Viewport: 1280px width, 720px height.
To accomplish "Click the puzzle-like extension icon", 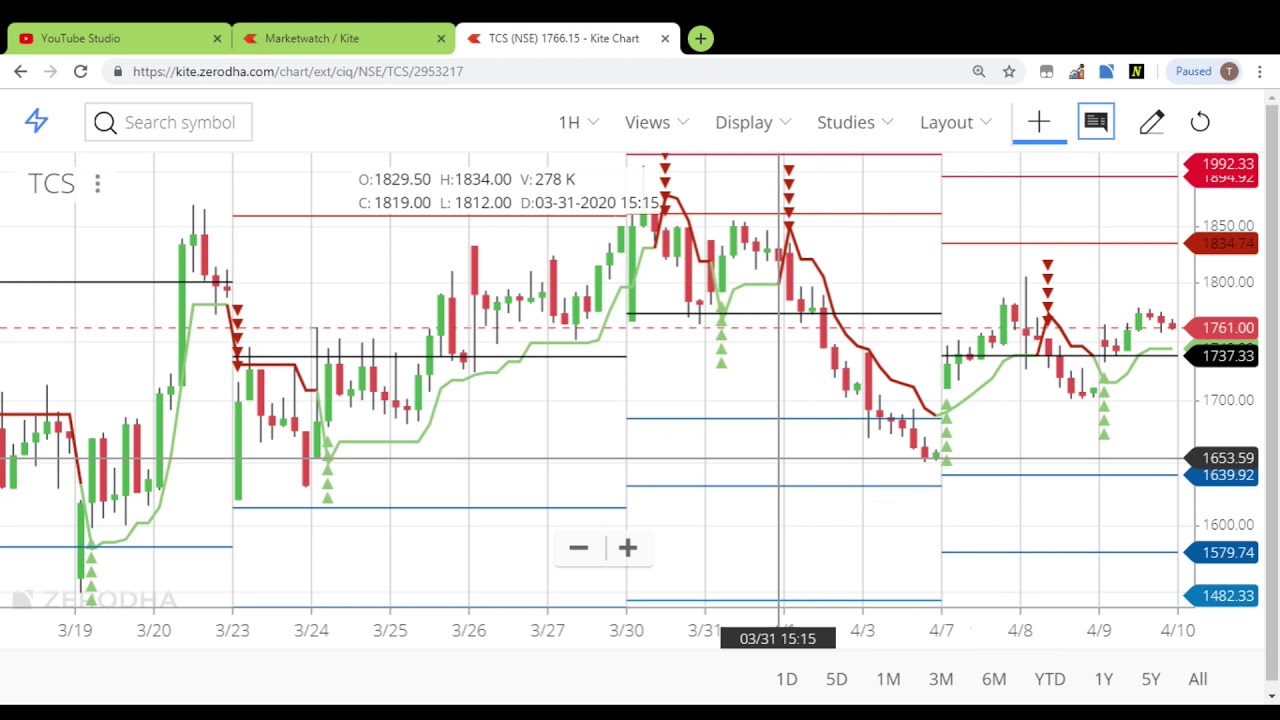I will point(1077,71).
